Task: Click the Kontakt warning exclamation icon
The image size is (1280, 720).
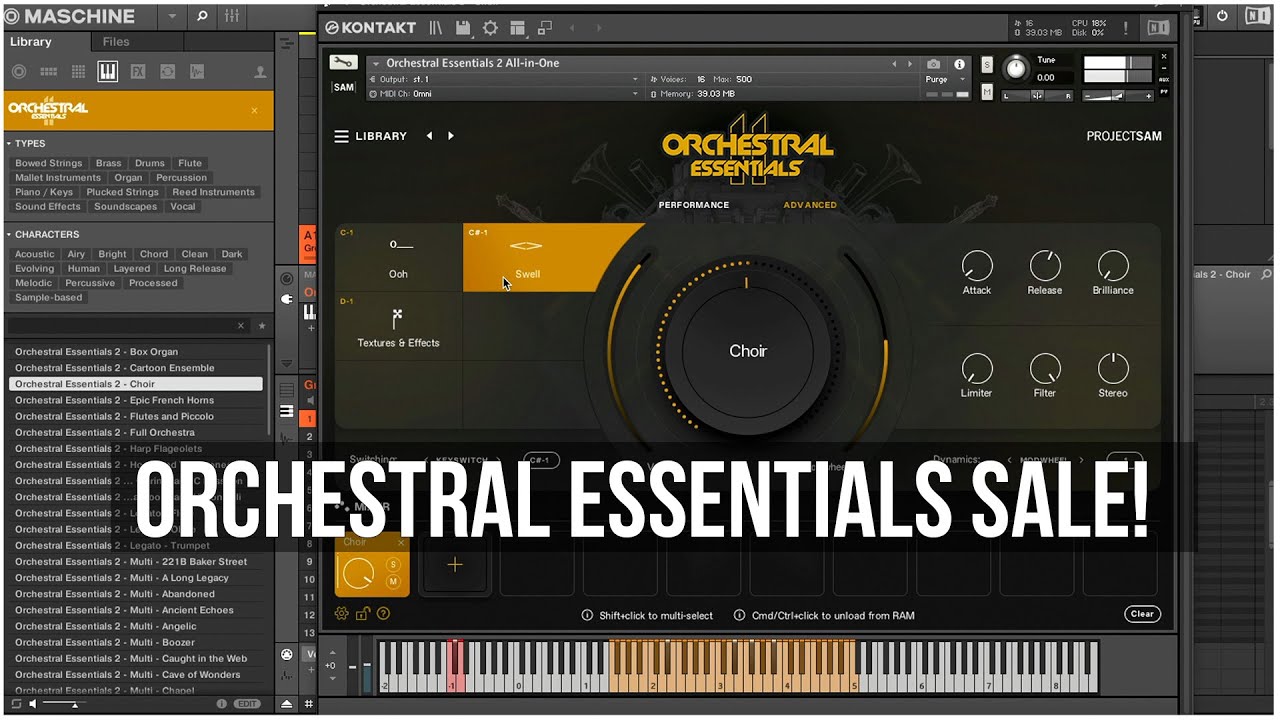Action: (x=1125, y=28)
